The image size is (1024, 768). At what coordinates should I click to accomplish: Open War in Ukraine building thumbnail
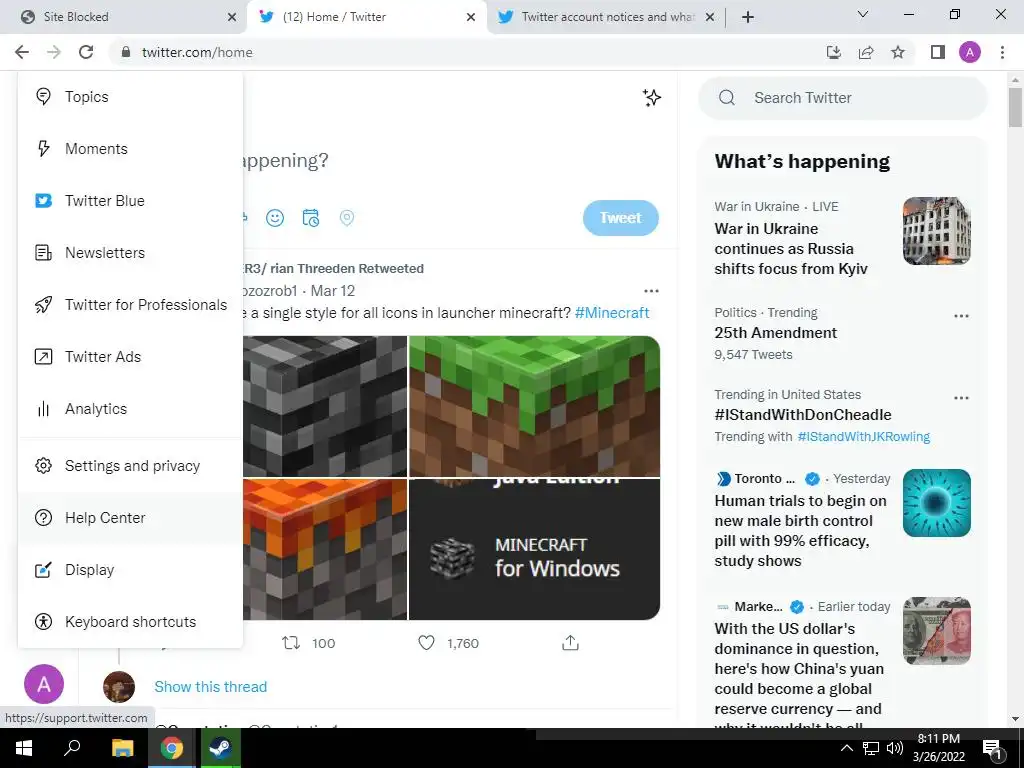pyautogui.click(x=936, y=231)
